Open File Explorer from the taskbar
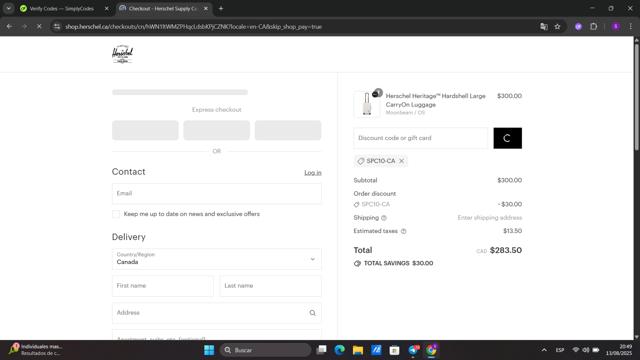Screen dimensions: 640x360 (358, 350)
